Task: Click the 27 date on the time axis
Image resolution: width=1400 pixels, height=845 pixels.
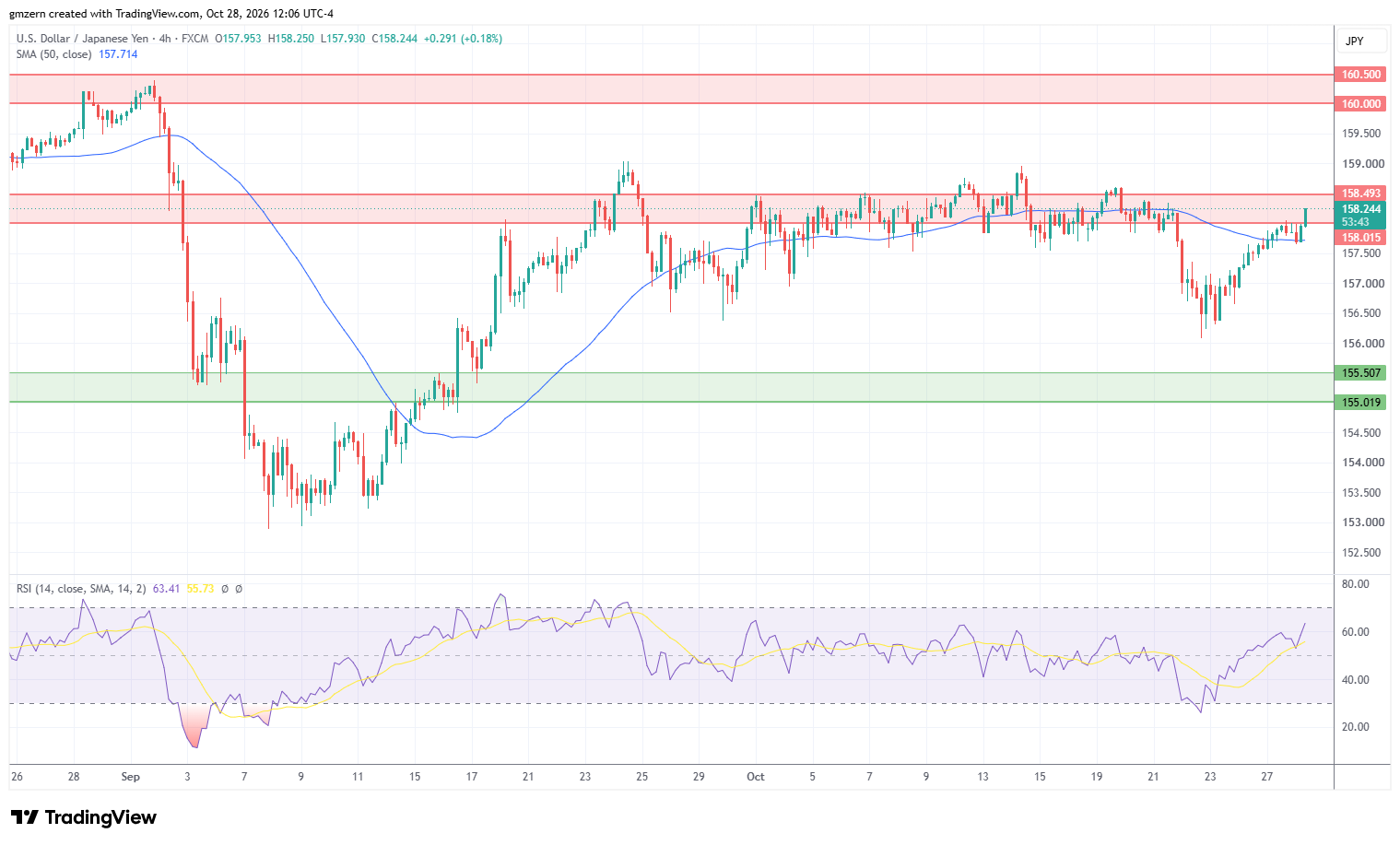Action: tap(1267, 777)
